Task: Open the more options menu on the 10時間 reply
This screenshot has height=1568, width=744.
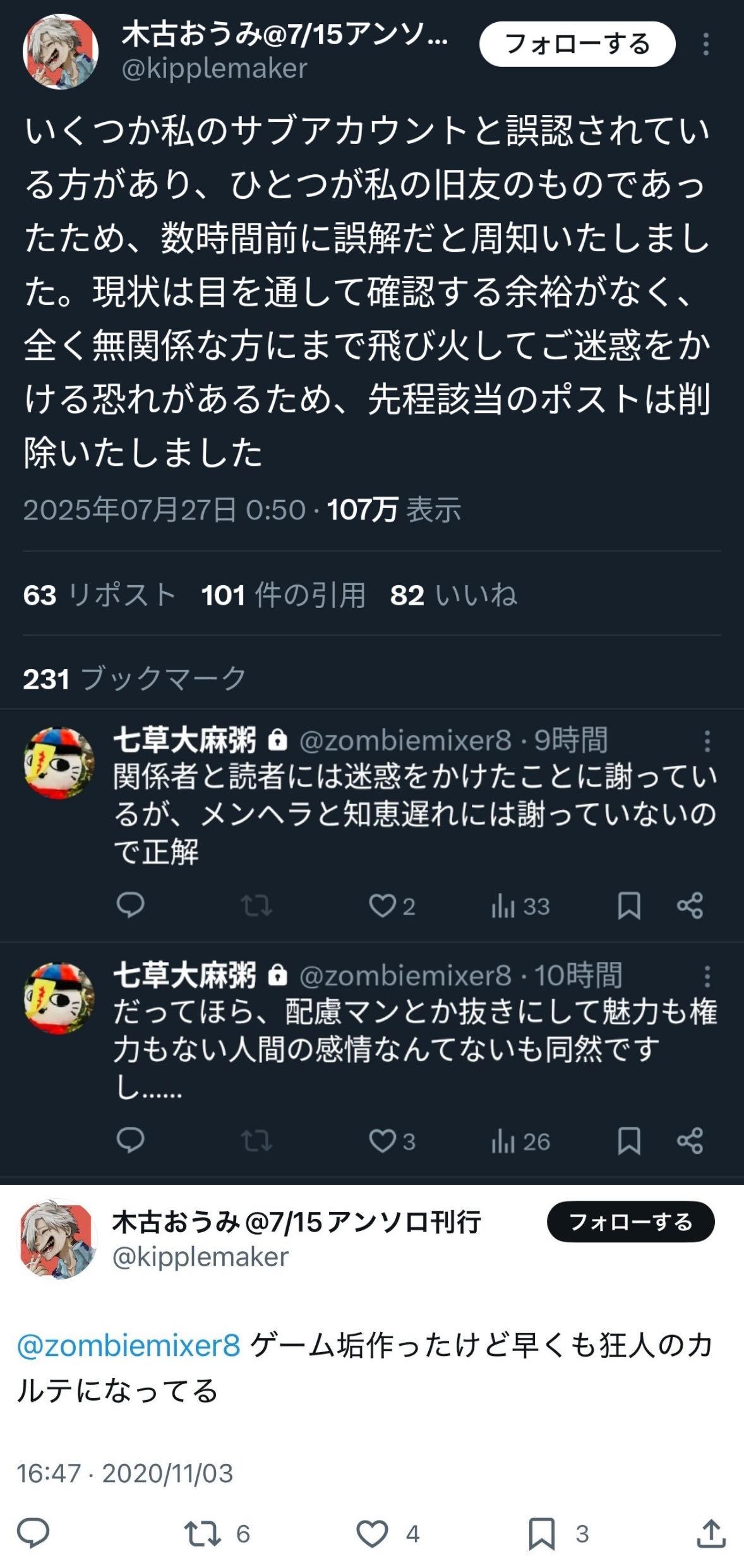Action: 707,976
